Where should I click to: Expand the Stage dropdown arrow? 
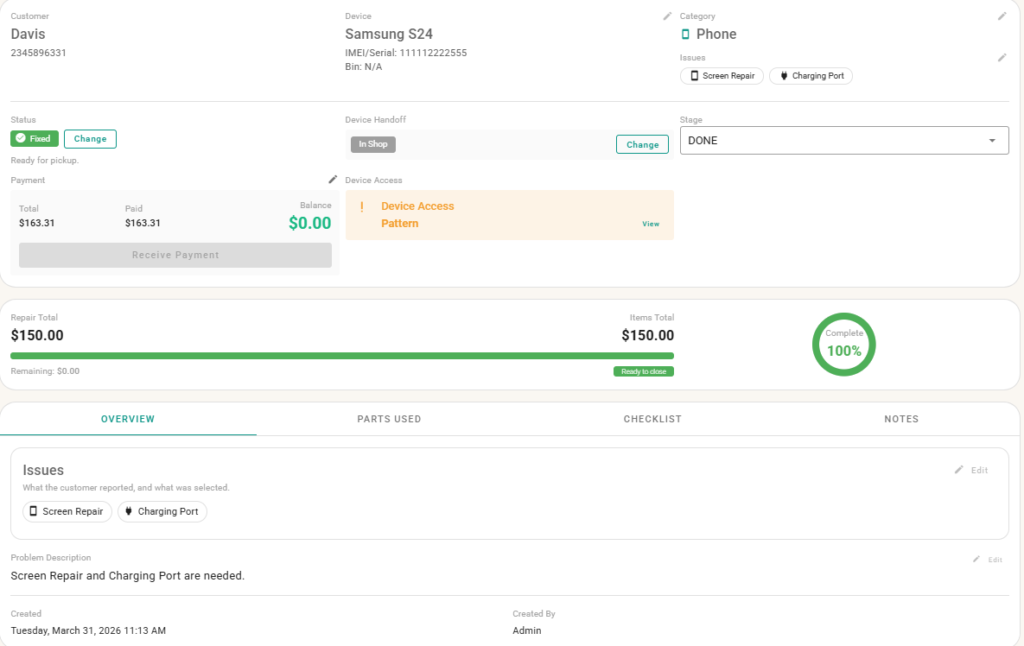click(992, 141)
